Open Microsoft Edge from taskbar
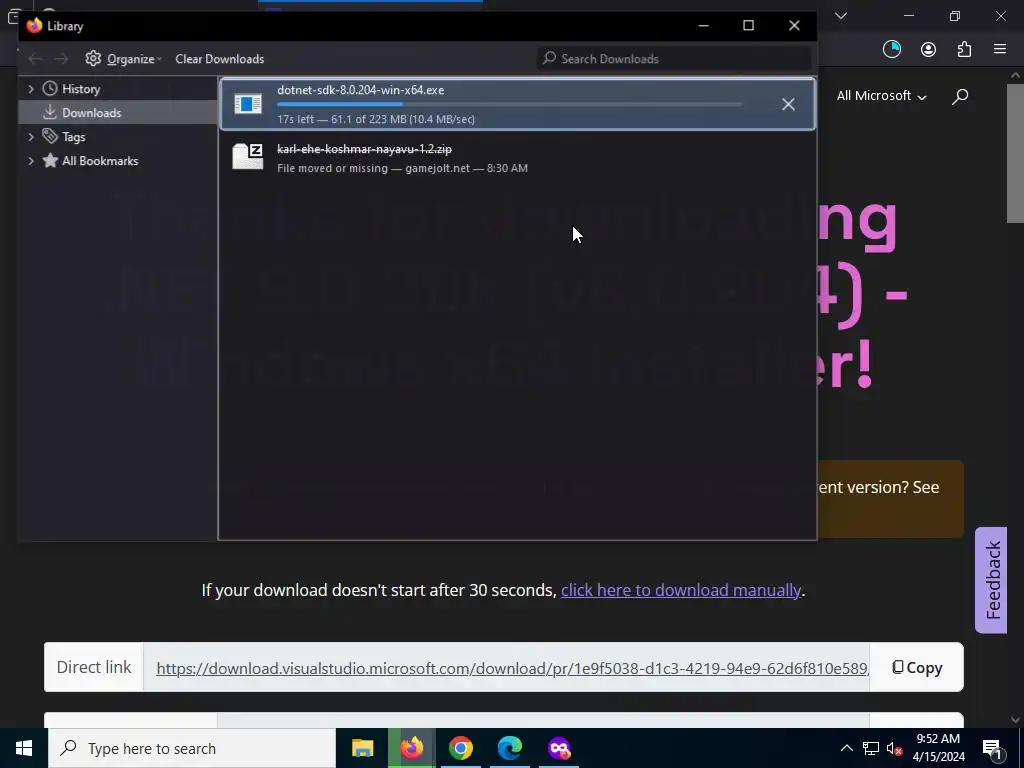 (509, 748)
